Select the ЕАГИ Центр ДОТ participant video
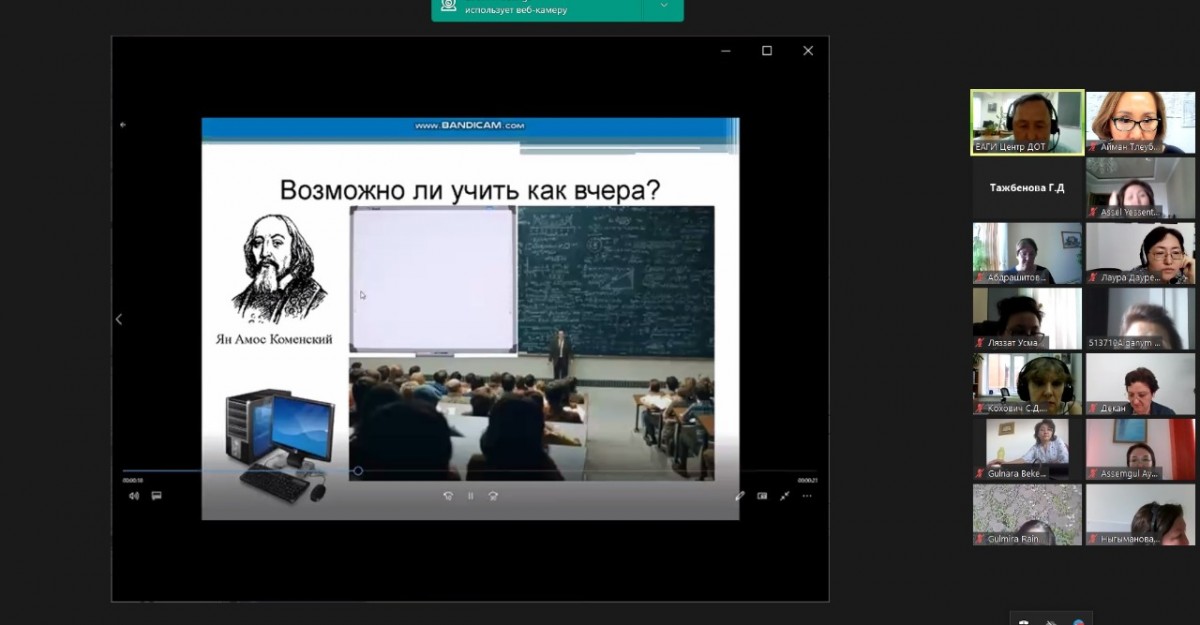This screenshot has width=1200, height=625. [x=1027, y=122]
